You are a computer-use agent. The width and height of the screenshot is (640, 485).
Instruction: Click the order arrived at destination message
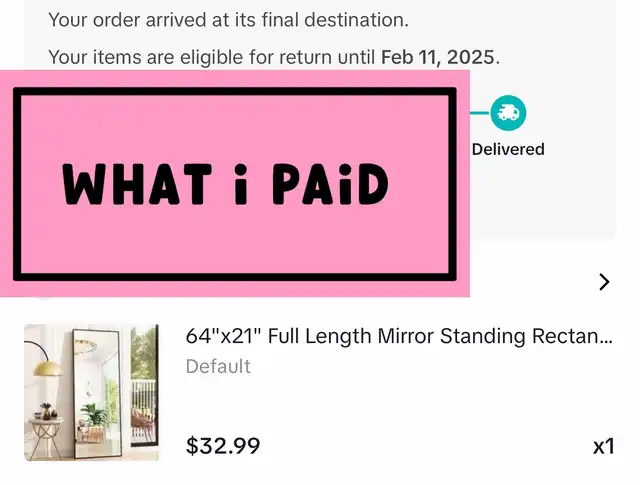point(228,19)
